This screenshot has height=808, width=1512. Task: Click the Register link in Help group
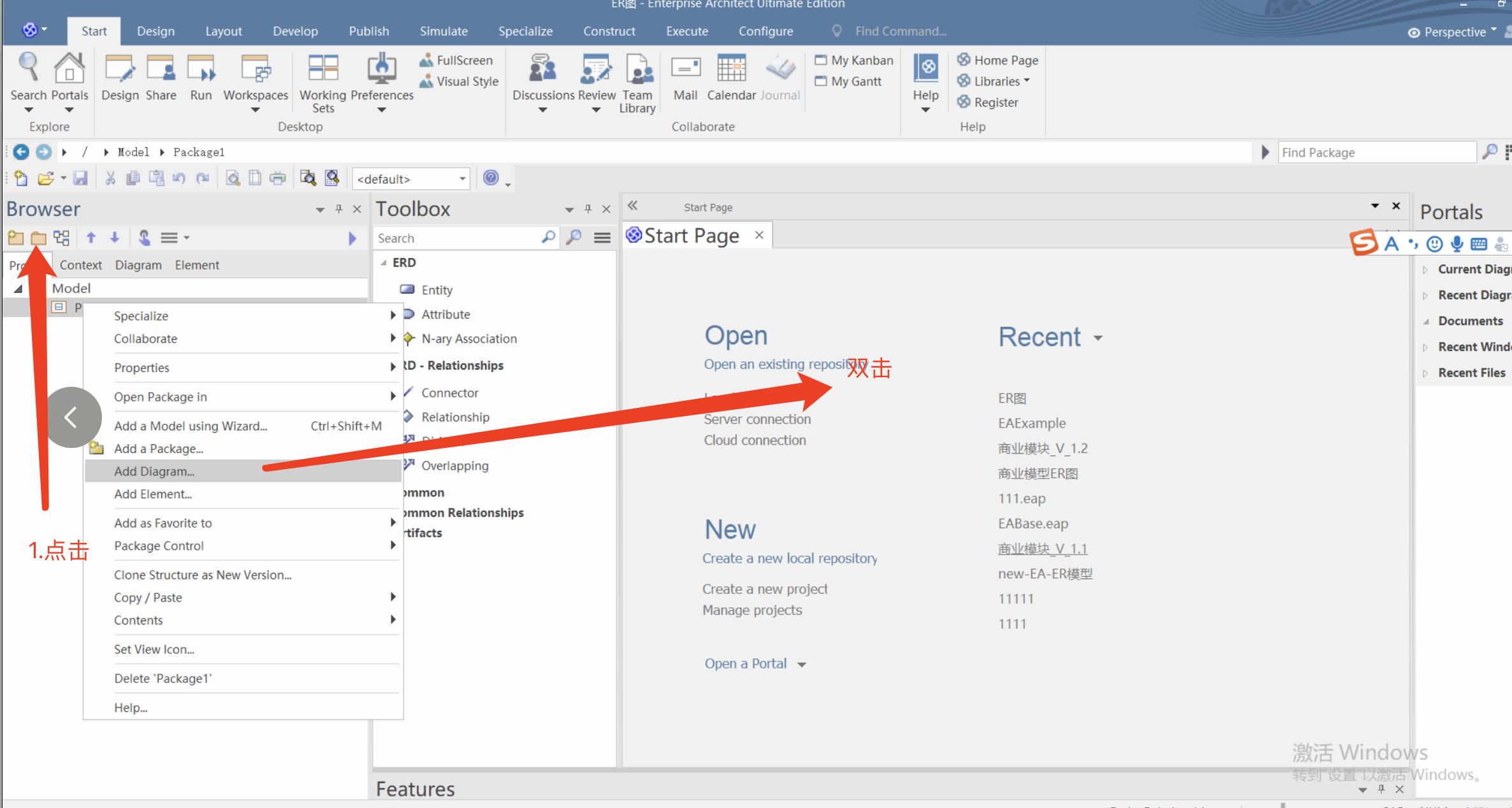pyautogui.click(x=987, y=102)
